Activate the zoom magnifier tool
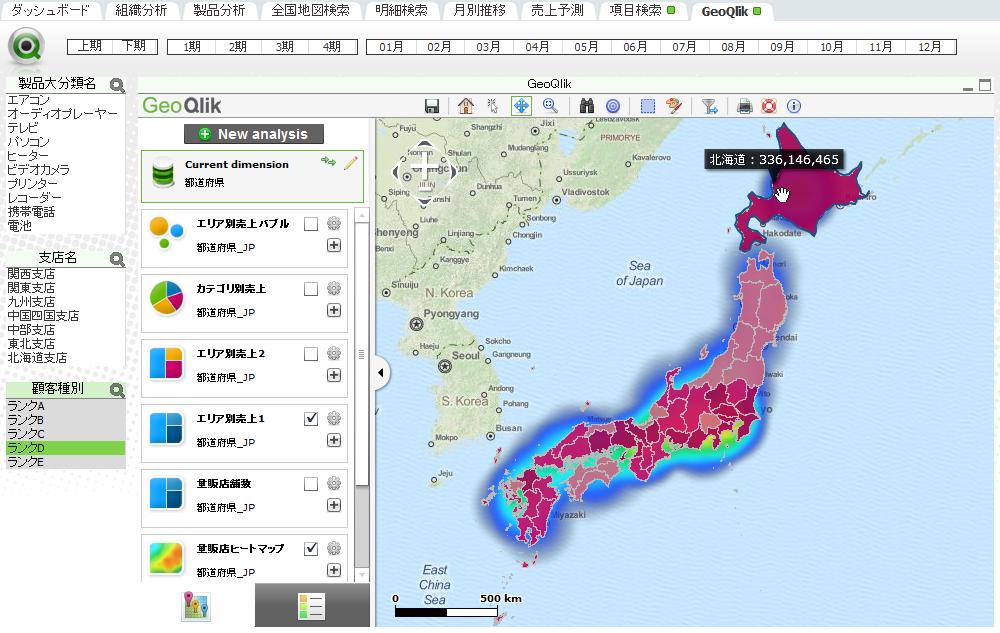 (549, 105)
